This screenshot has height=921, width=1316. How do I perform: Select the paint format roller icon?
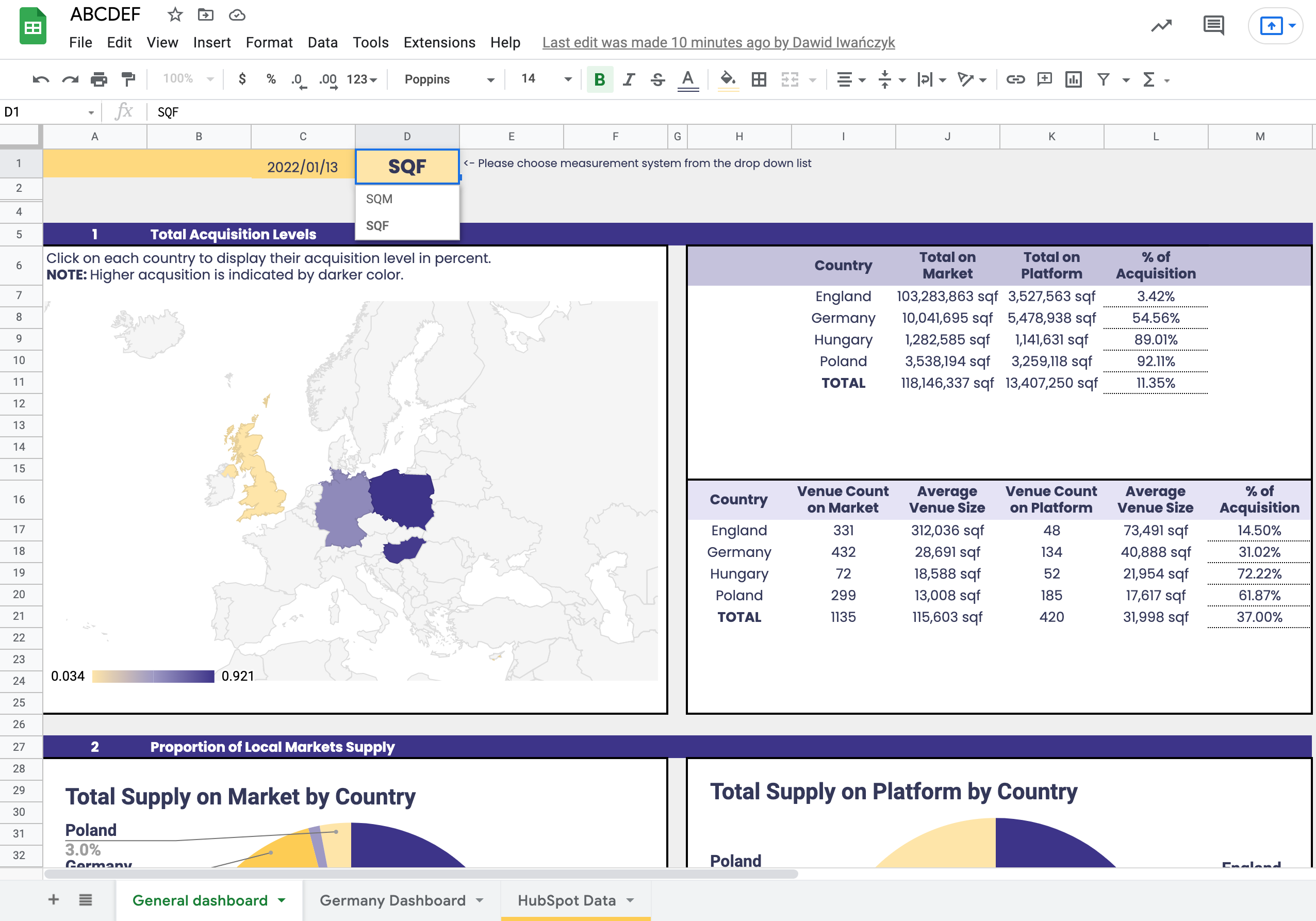(x=128, y=79)
